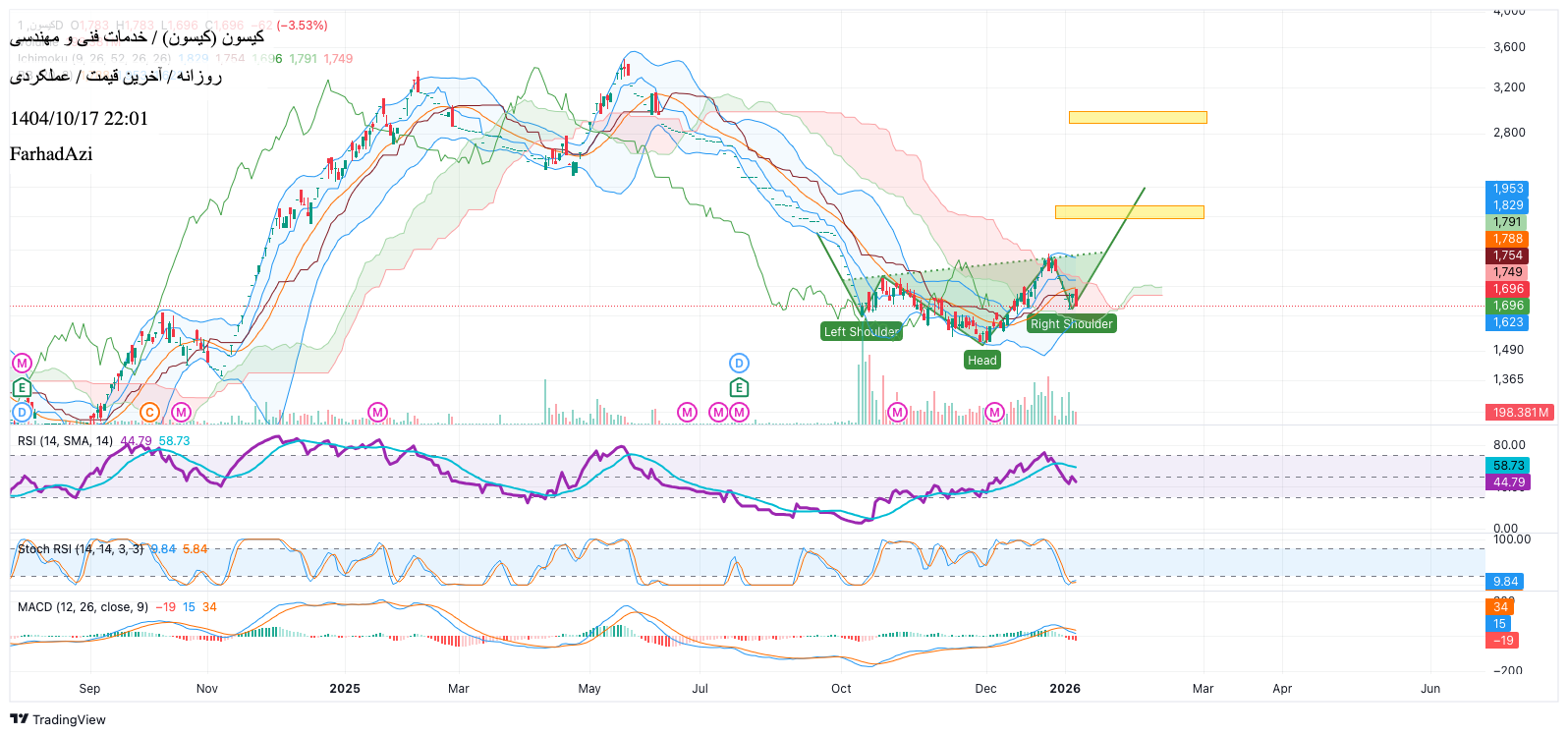Click the M marker below the Head label
Viewport: 1568px width, 736px height.
tap(994, 413)
